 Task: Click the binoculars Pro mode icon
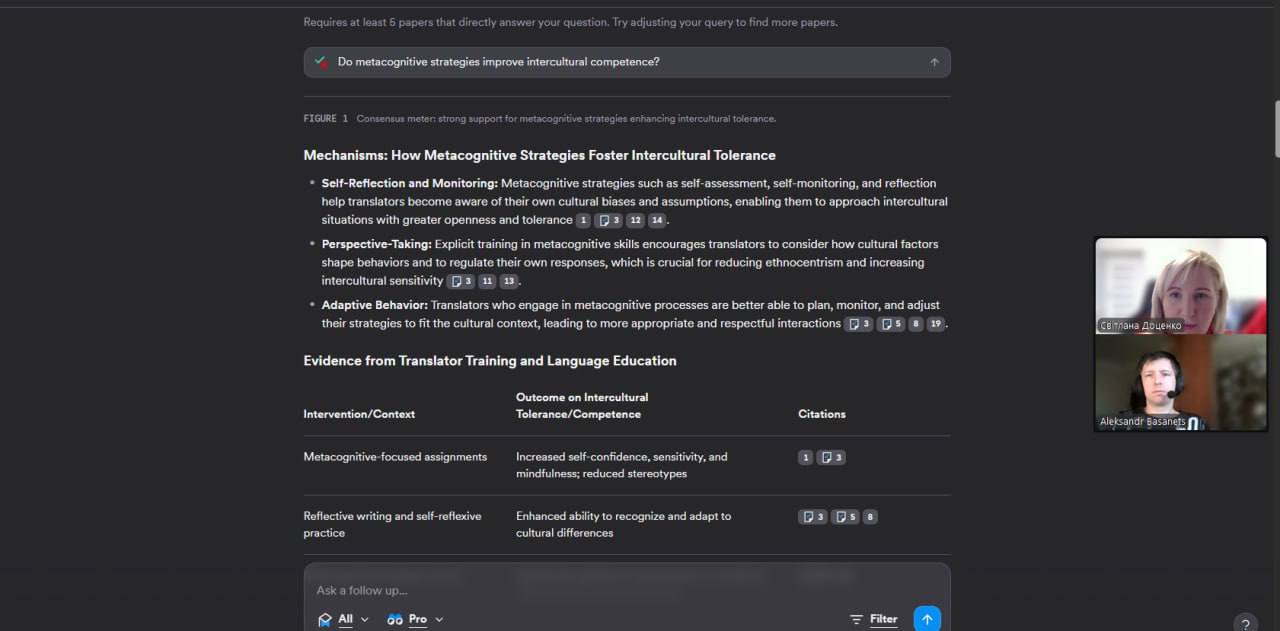(x=395, y=620)
